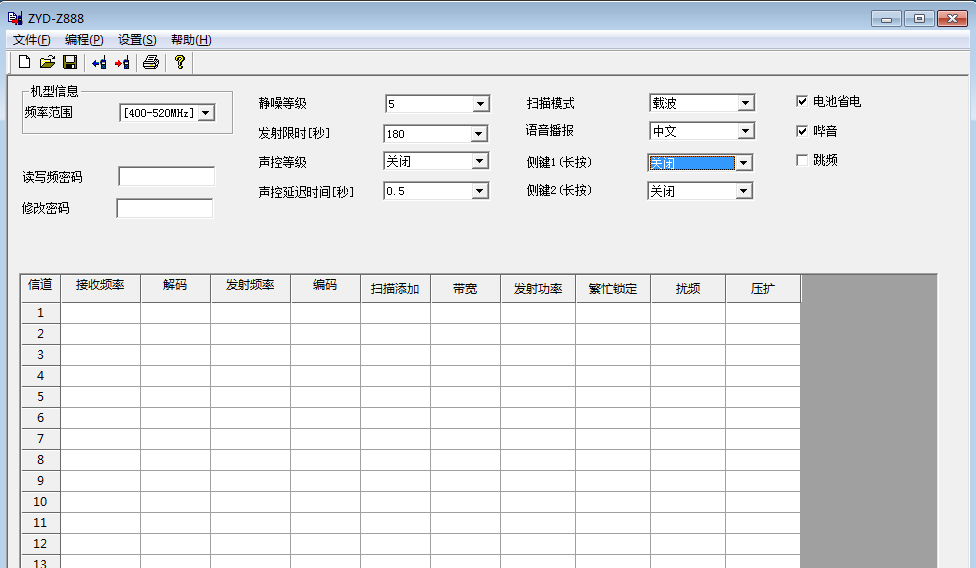Image resolution: width=976 pixels, height=568 pixels.
Task: Click the blue-arrow radio transfer icon
Action: (x=99, y=63)
